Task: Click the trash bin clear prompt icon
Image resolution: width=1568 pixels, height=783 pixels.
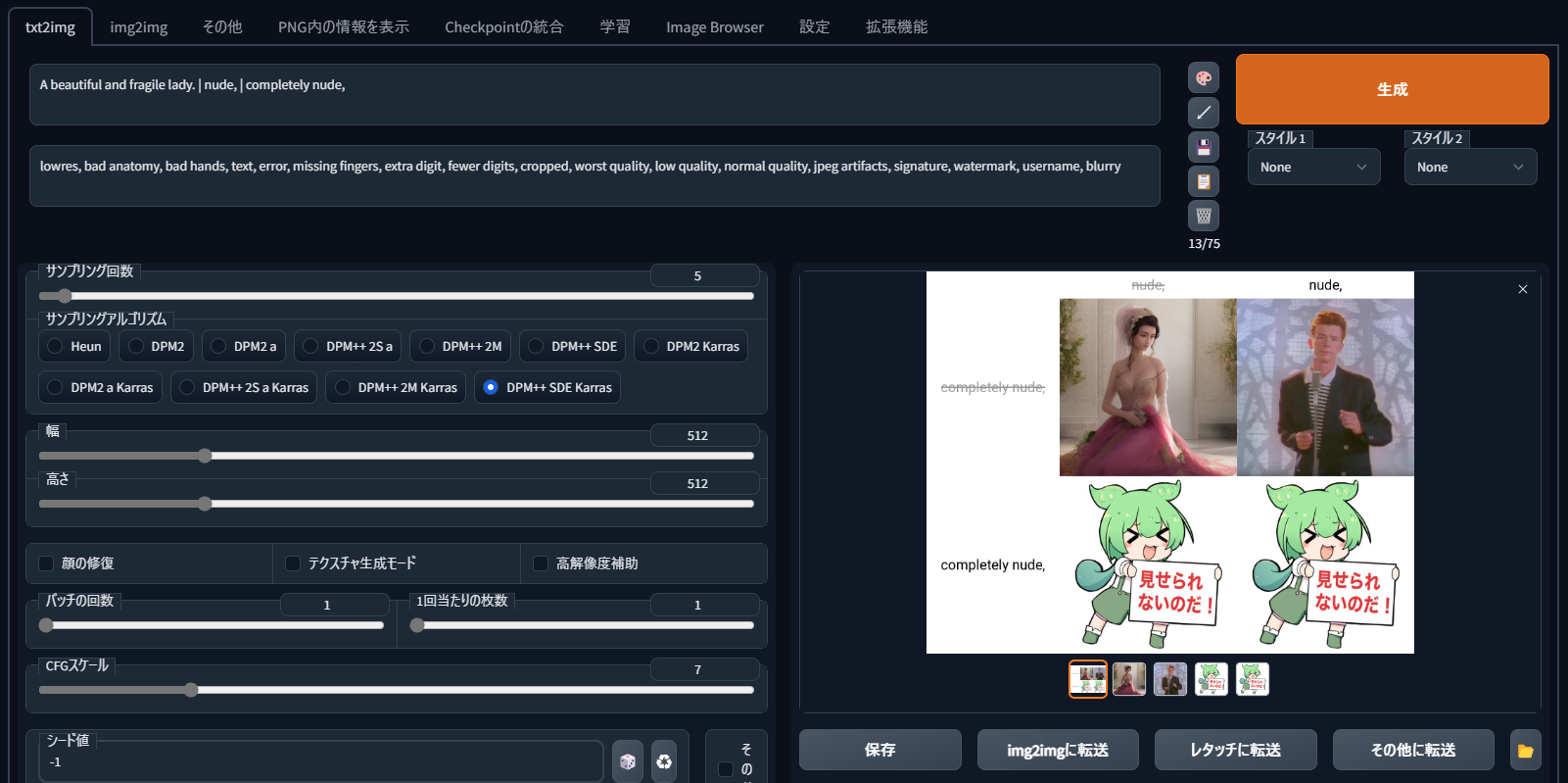Action: [1204, 216]
